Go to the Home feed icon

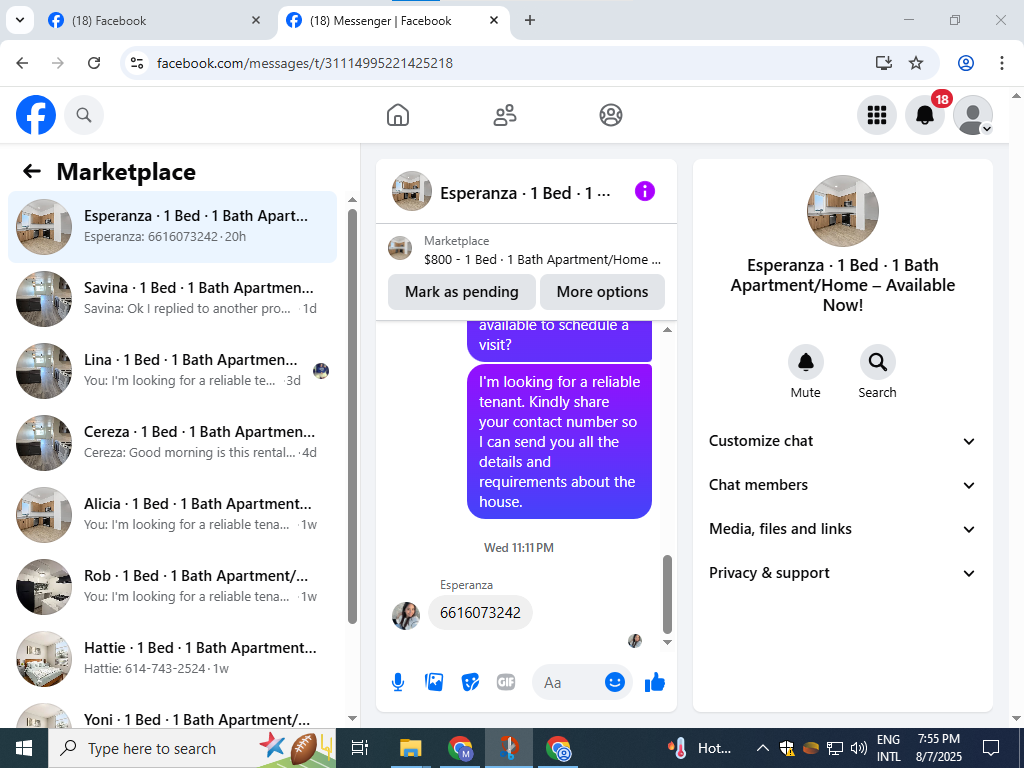(398, 115)
